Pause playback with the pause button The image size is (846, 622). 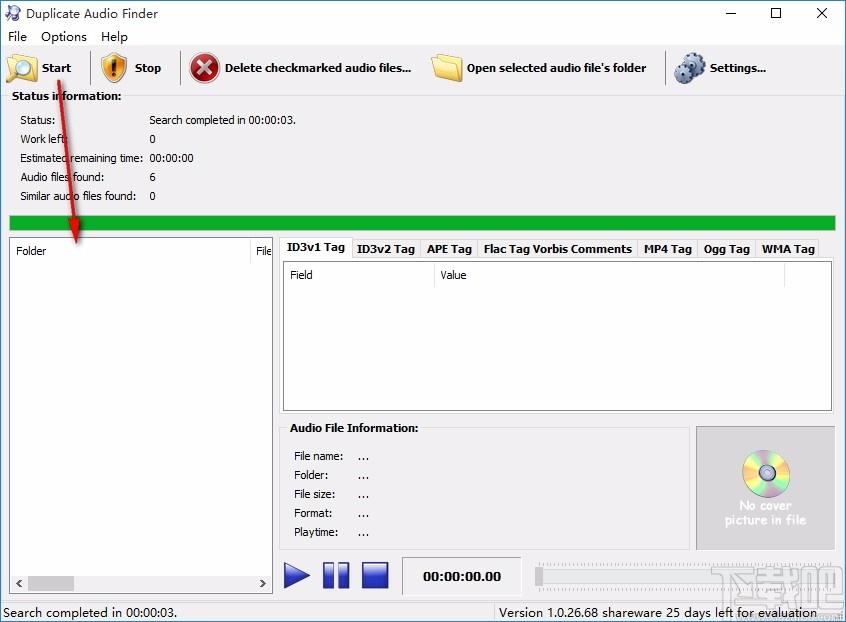(x=336, y=576)
